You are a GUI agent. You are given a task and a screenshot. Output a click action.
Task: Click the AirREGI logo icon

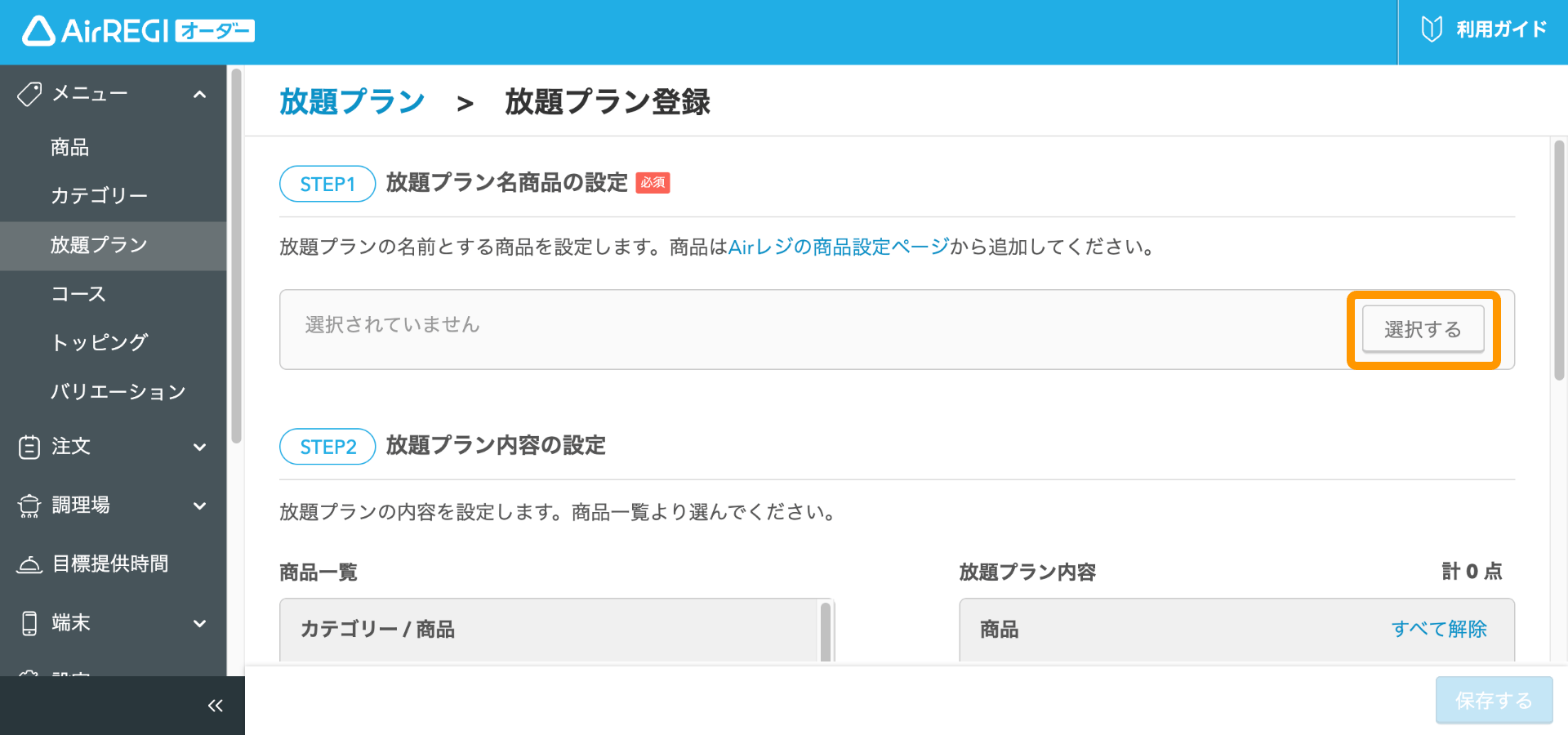point(38,31)
